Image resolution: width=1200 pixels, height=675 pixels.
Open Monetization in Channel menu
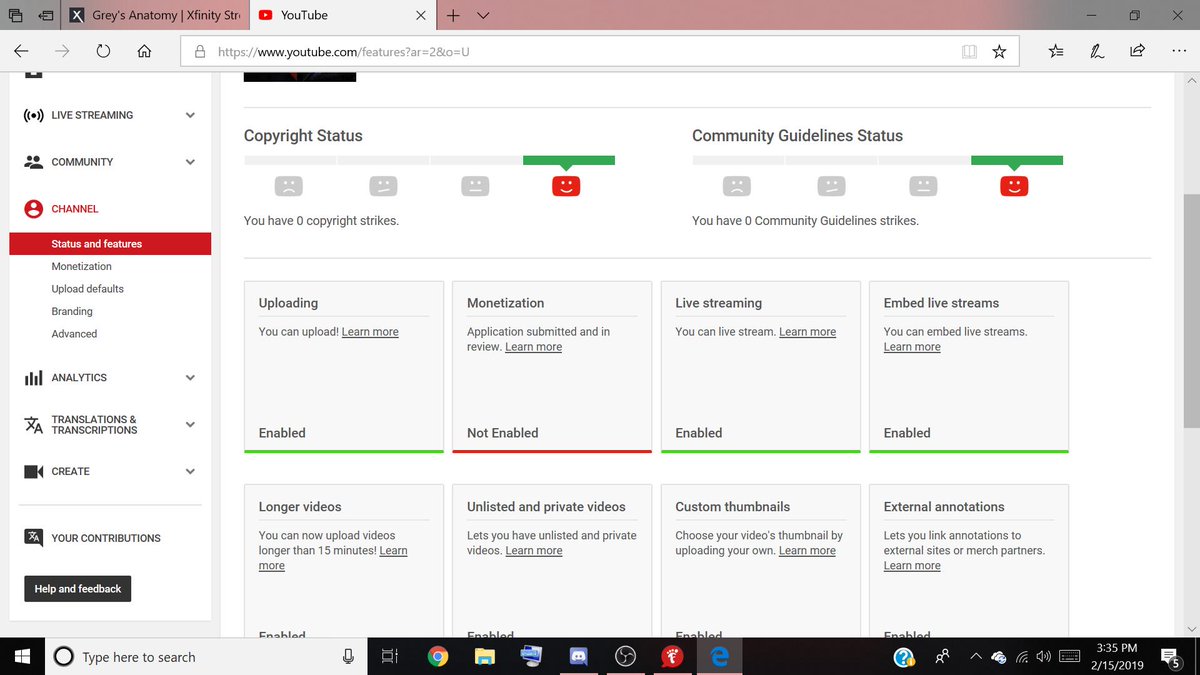tap(81, 267)
